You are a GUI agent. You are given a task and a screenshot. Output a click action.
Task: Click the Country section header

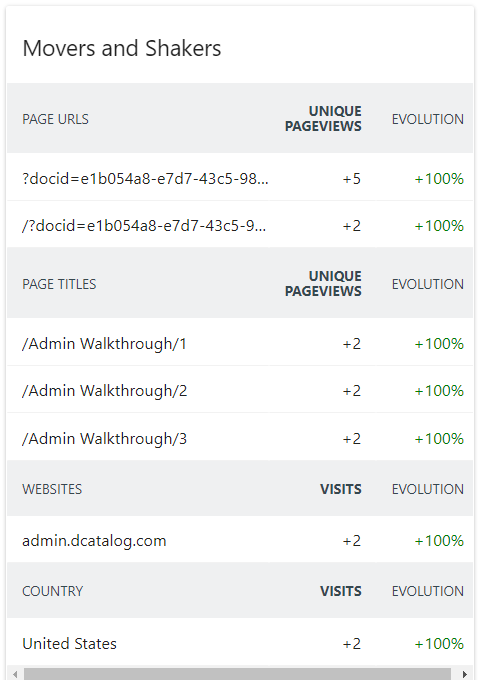coord(52,591)
